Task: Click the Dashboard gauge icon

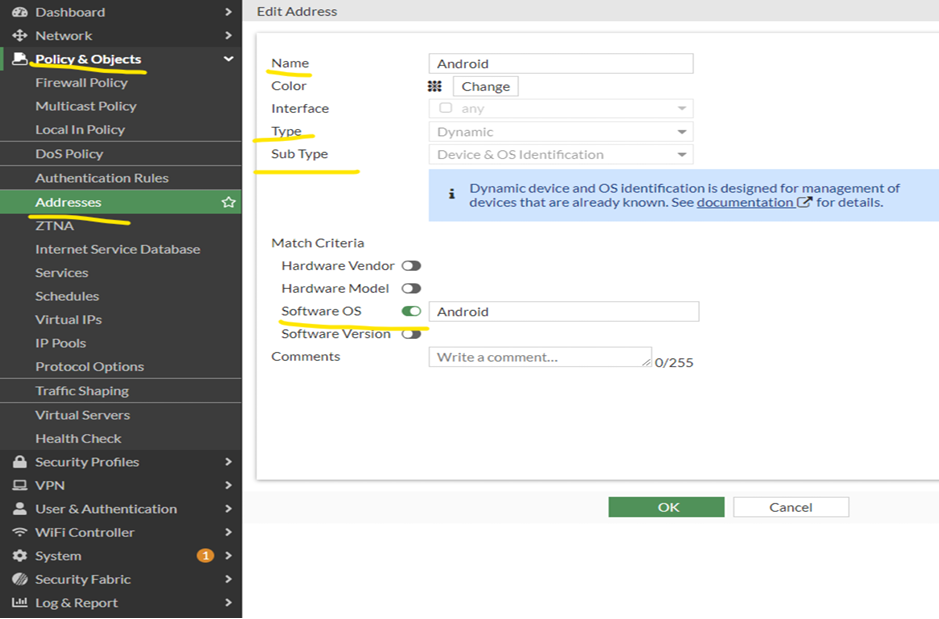Action: coord(20,12)
